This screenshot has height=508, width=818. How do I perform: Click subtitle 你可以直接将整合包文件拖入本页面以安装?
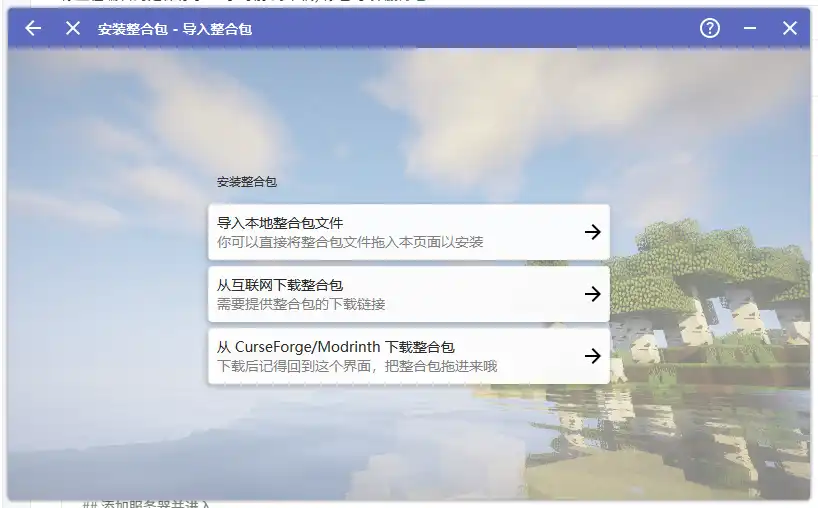click(350, 242)
